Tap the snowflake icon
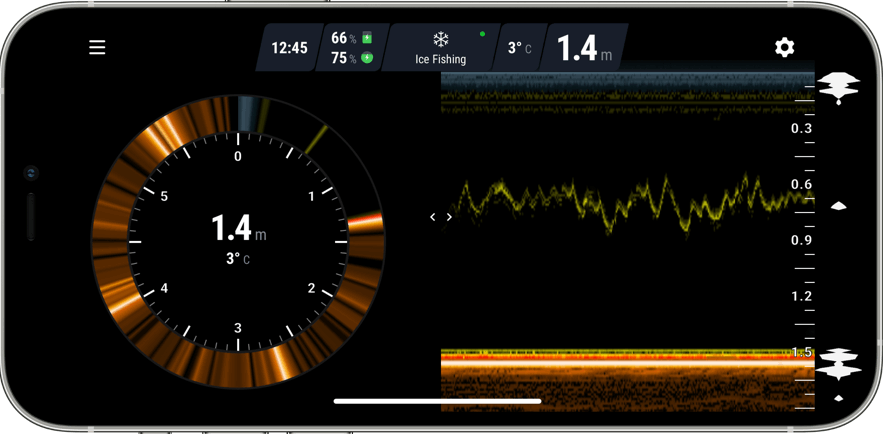 click(440, 39)
